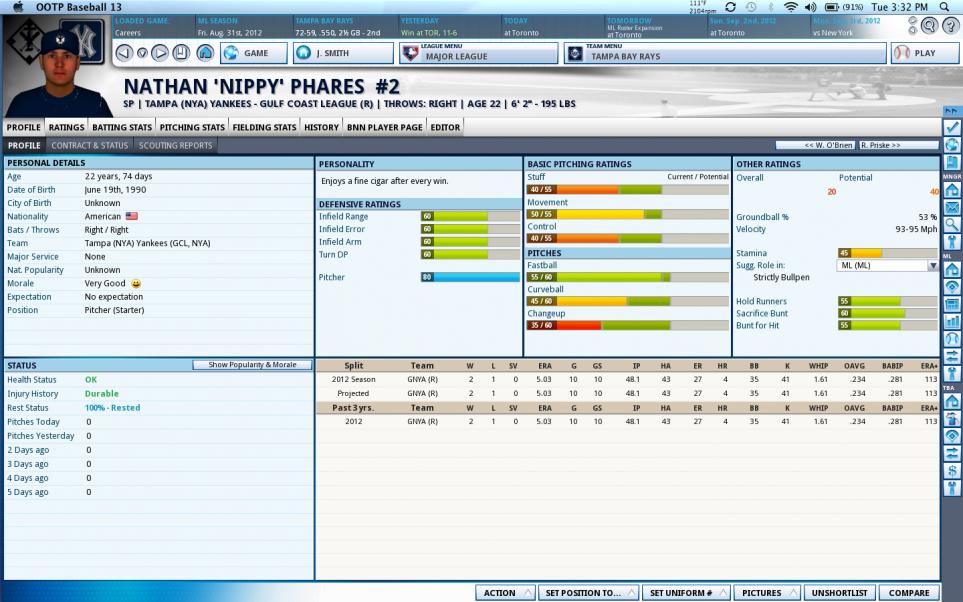Click the 2012 Season stats row
963x602 pixels.
(x=627, y=380)
